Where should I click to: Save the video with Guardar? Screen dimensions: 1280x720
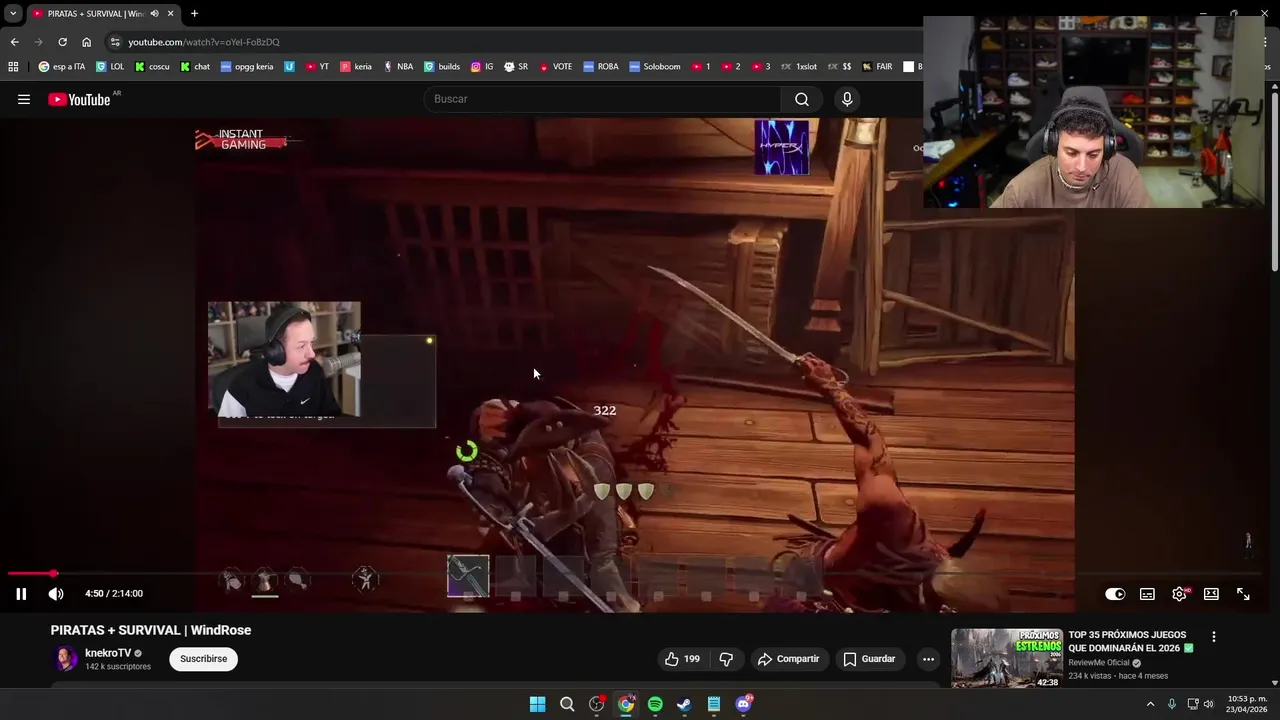[x=869, y=659]
